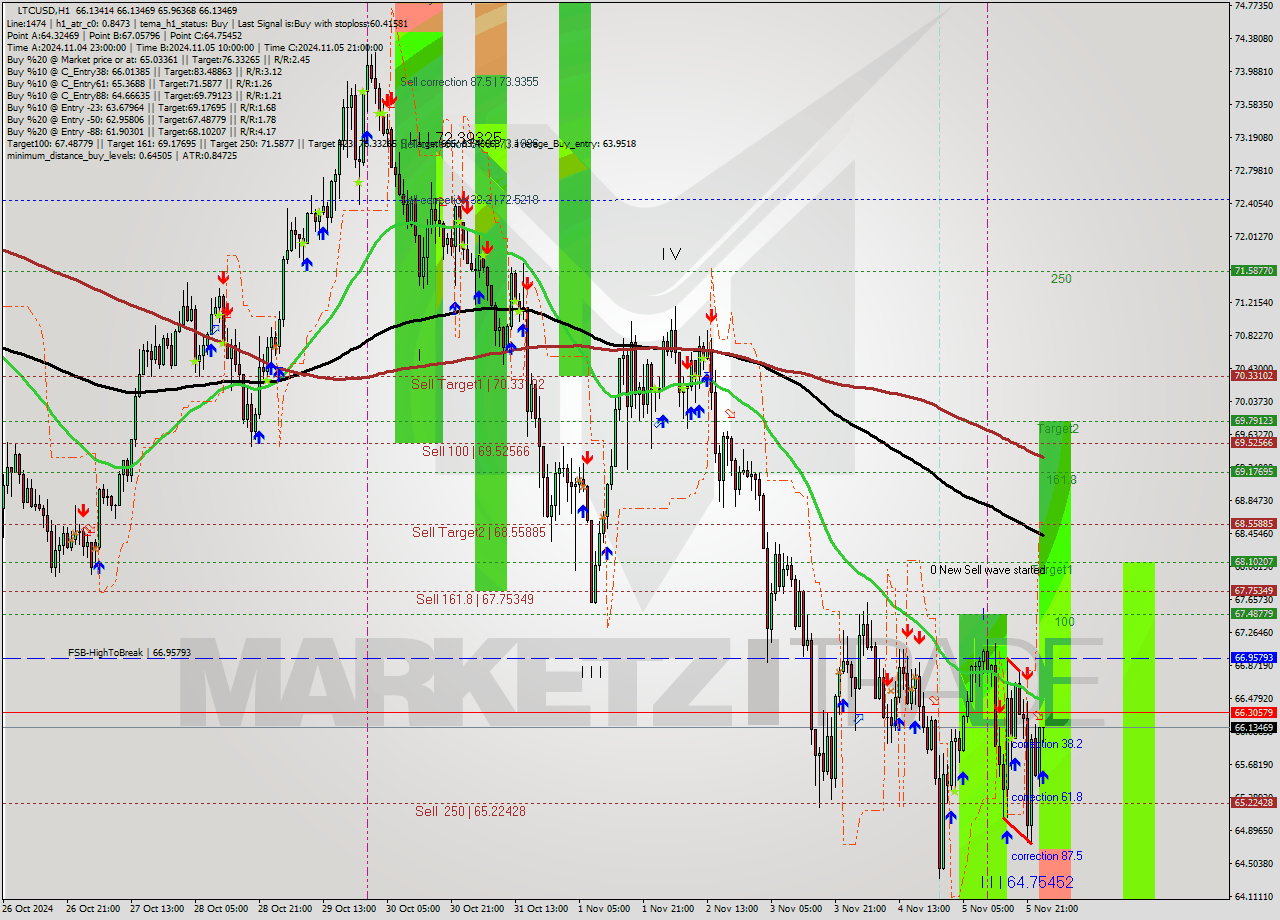The image size is (1280, 920).
Task: Click the green '161.8' level label
Action: [x=1061, y=480]
